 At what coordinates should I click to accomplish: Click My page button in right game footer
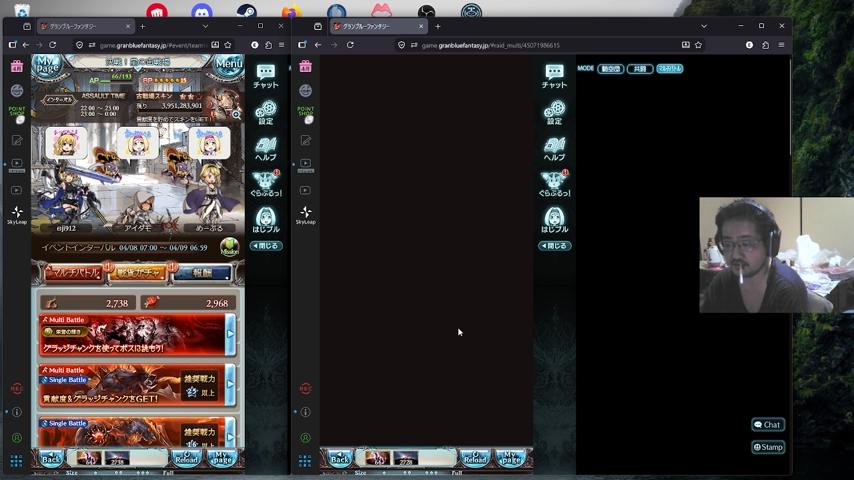tap(510, 459)
